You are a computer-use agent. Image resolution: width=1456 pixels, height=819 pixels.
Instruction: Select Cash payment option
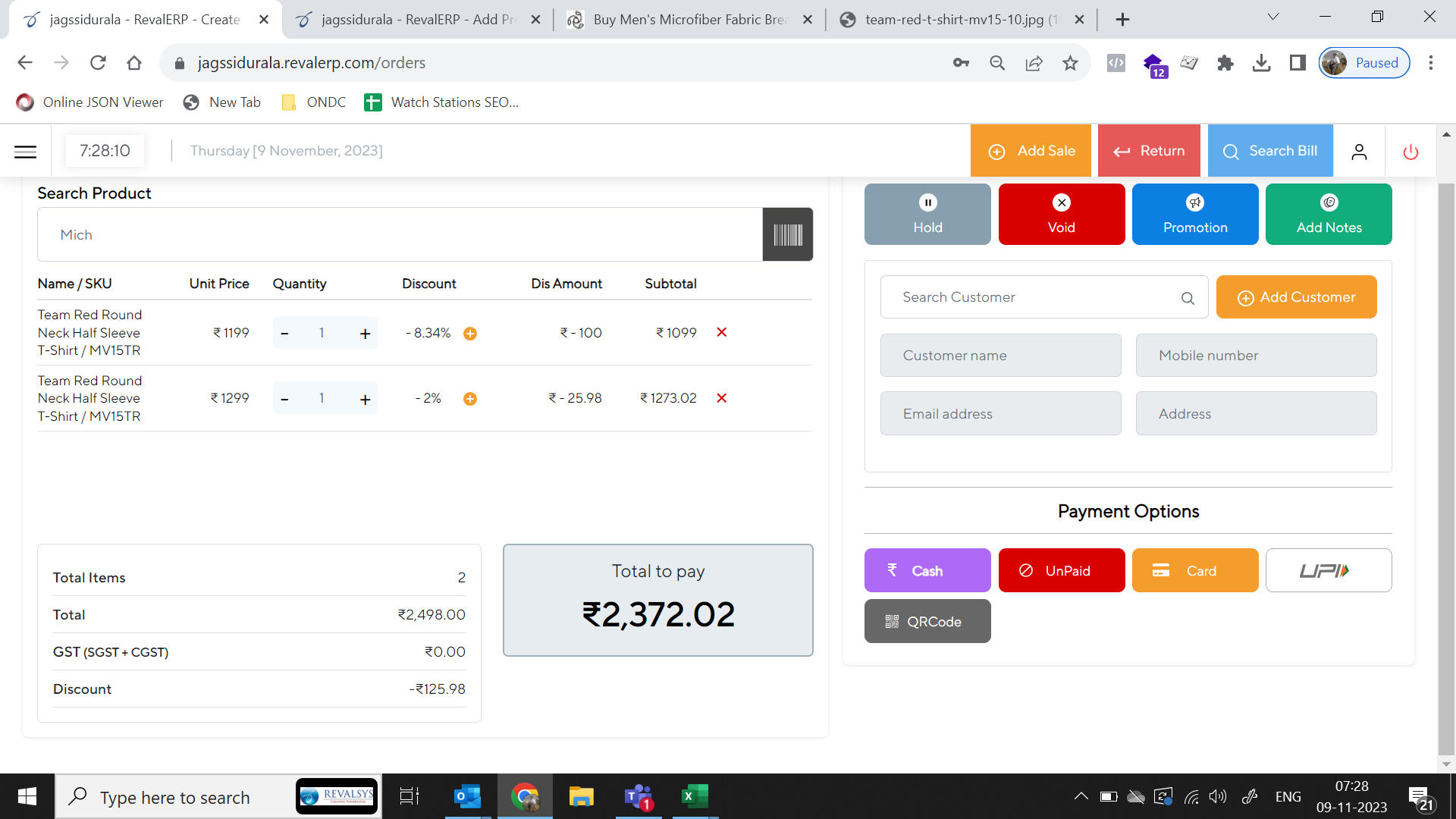click(927, 570)
